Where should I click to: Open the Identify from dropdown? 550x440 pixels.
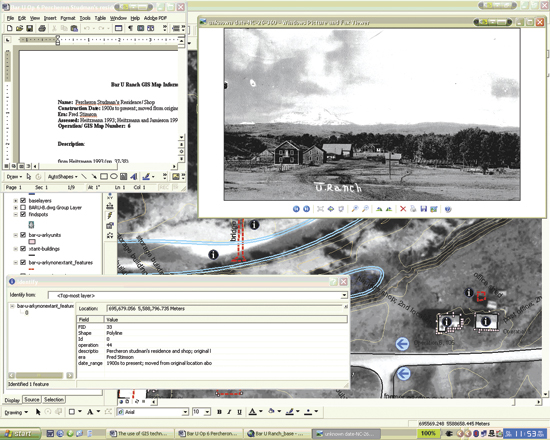coord(344,295)
